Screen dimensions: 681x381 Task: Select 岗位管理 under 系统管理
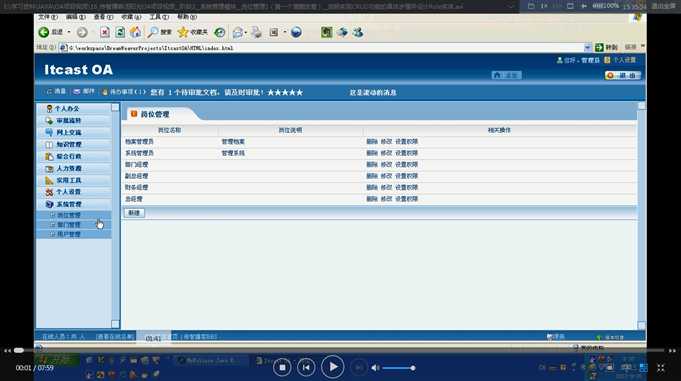pos(69,215)
